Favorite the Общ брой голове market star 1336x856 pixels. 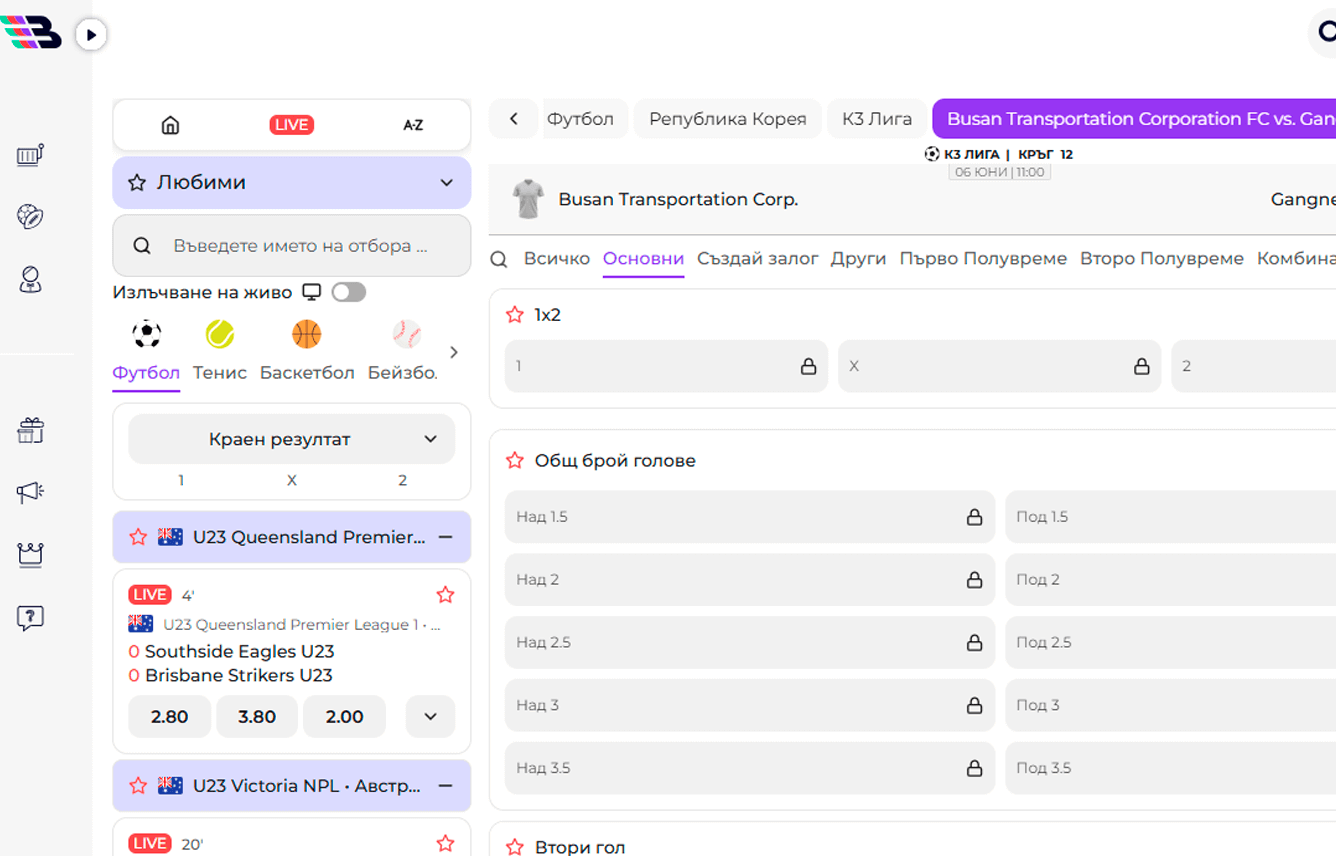515,461
